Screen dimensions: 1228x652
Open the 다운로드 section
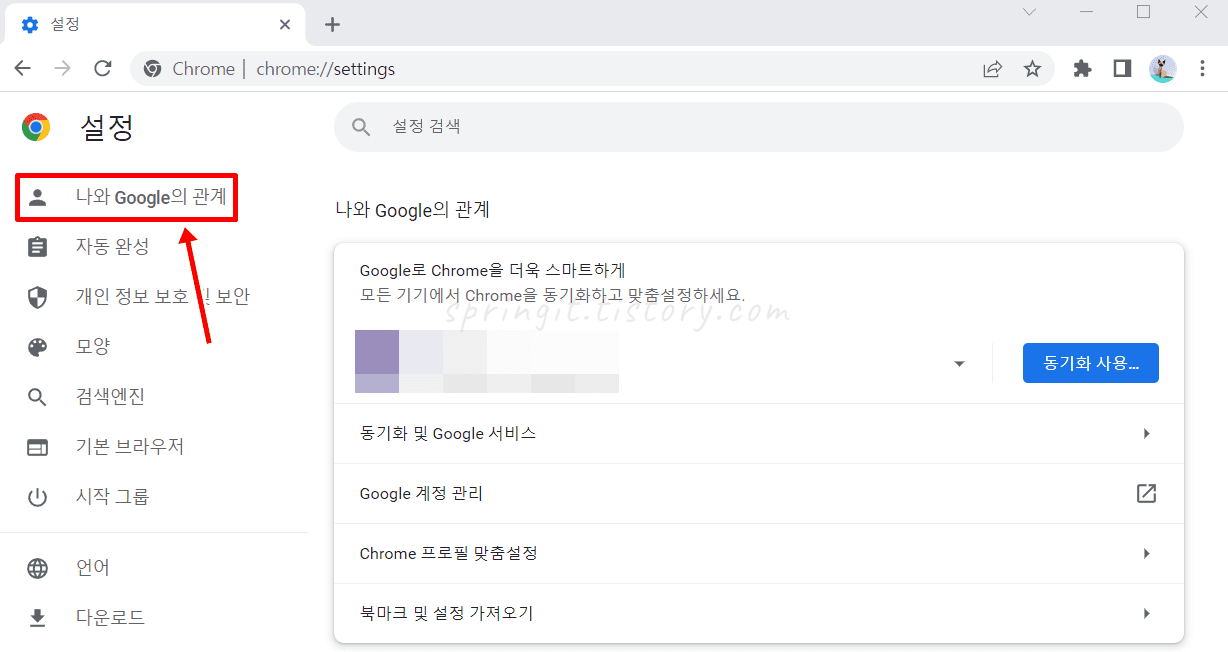coord(110,618)
